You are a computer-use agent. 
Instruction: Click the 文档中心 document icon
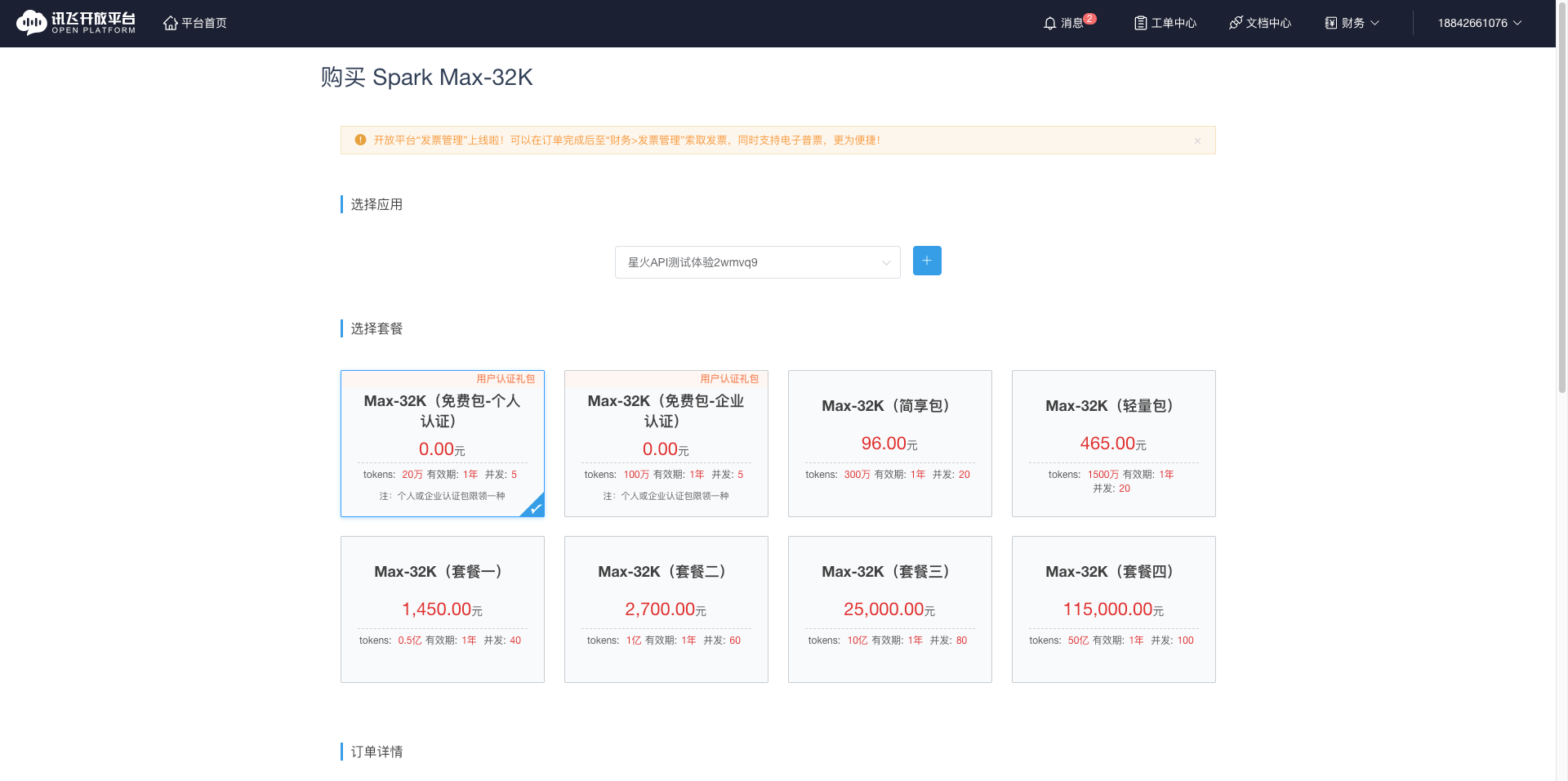point(1236,23)
